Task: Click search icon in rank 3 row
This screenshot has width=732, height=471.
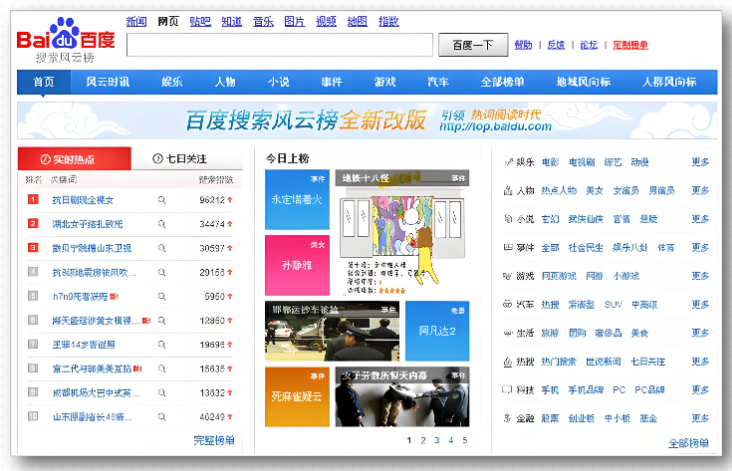Action: click(x=162, y=248)
